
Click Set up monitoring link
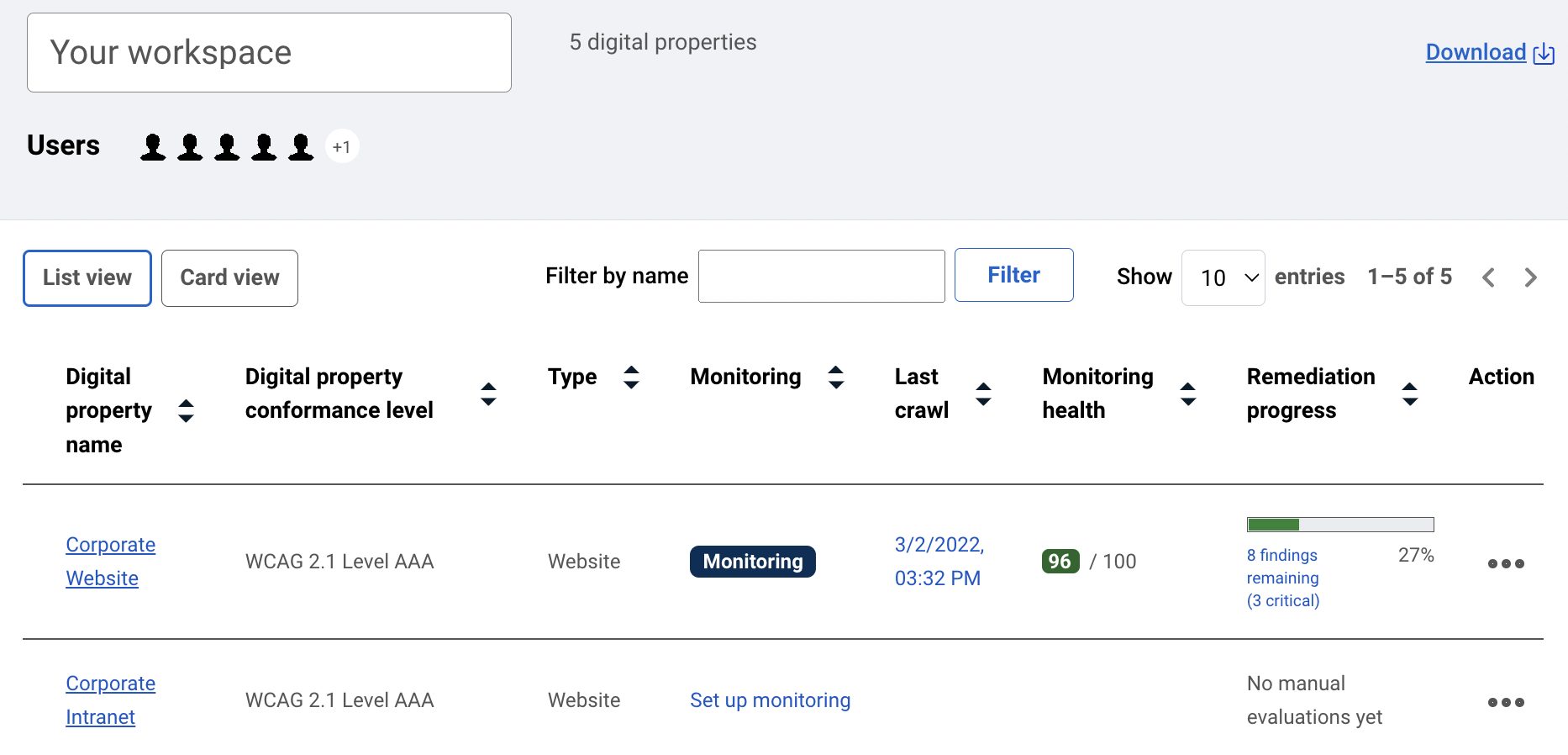click(x=771, y=700)
